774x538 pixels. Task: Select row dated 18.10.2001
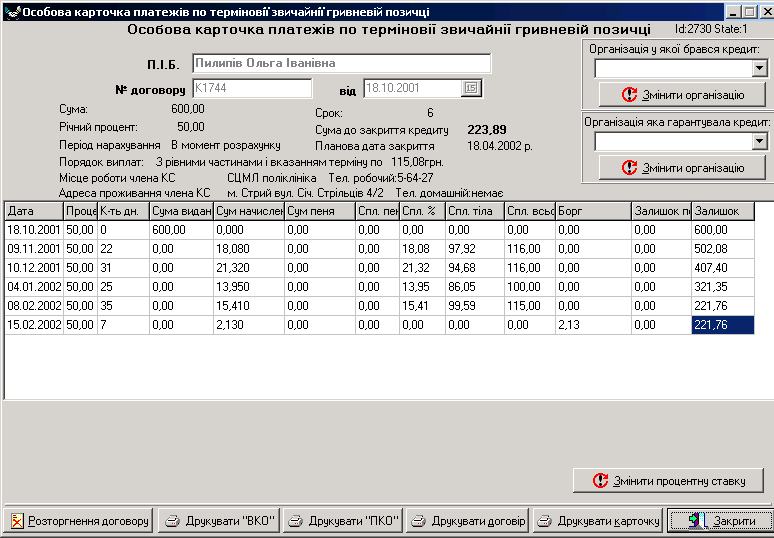coord(380,230)
